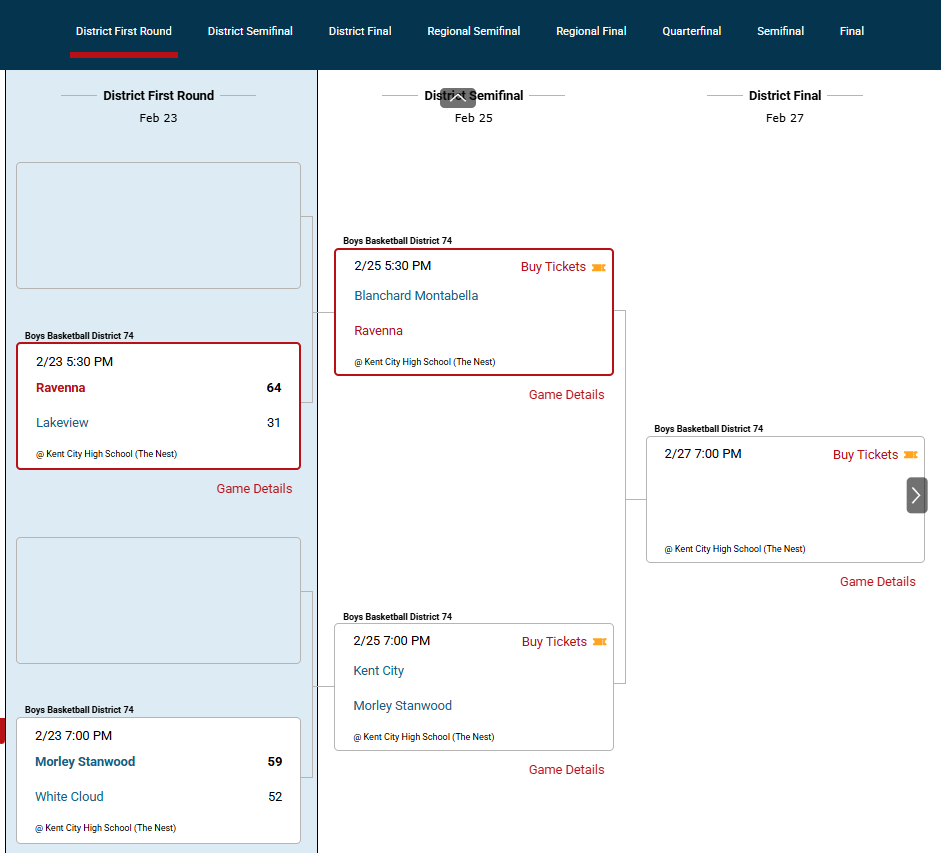Open Game Details for Ravenna vs Lakeview
The image size is (941, 853).
pos(254,489)
